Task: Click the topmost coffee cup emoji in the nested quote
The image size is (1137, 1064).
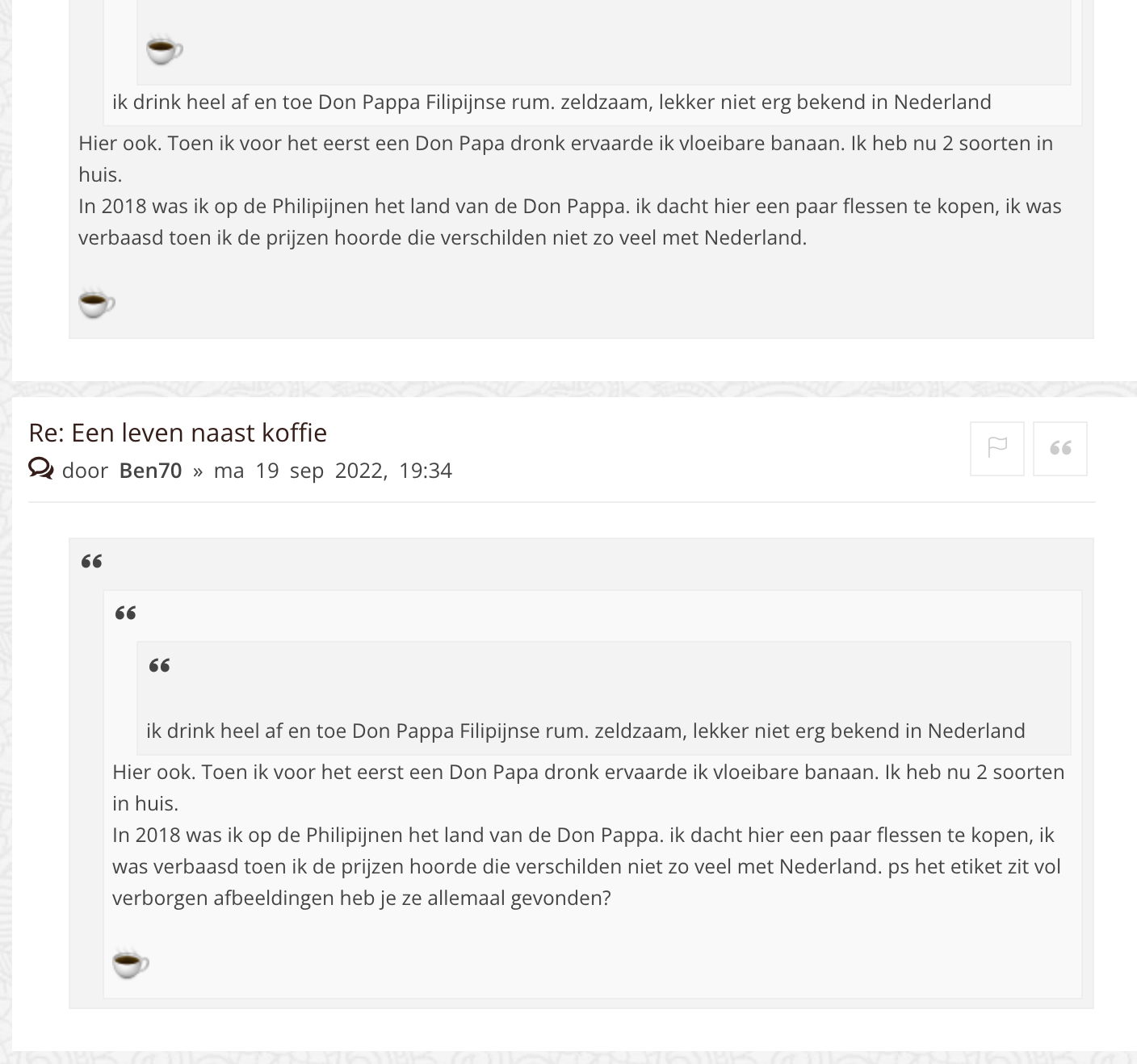Action: [x=165, y=50]
